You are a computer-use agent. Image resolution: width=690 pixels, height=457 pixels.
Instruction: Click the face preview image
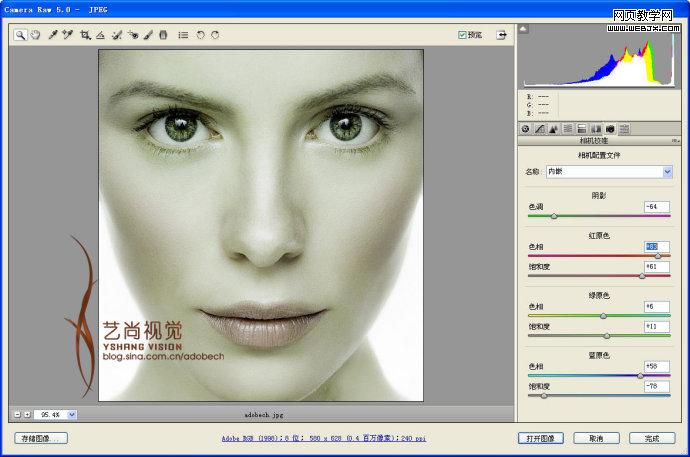(x=261, y=225)
